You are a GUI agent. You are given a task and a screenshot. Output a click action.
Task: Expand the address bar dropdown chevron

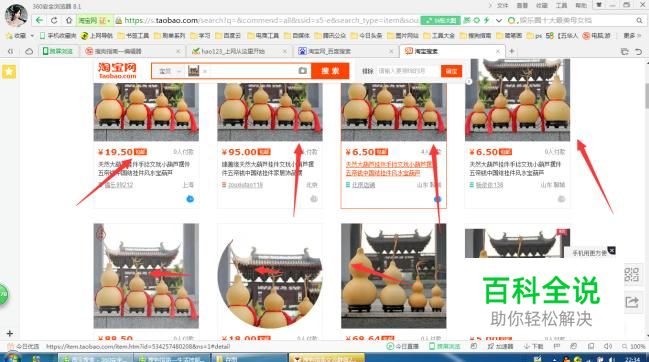tap(499, 20)
